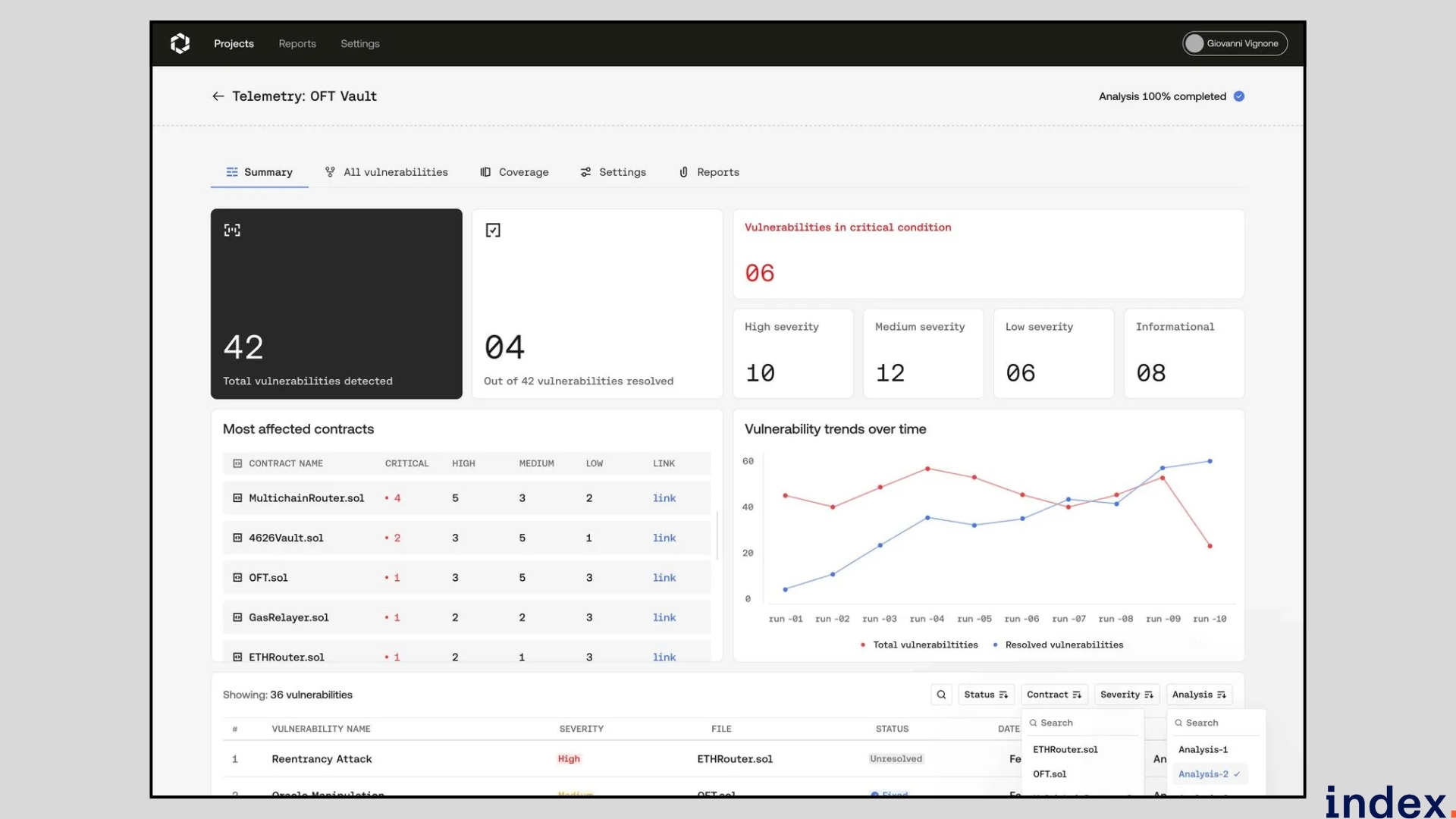Click the contract icon beside MultichainRouter.sol
1456x819 pixels.
click(237, 498)
